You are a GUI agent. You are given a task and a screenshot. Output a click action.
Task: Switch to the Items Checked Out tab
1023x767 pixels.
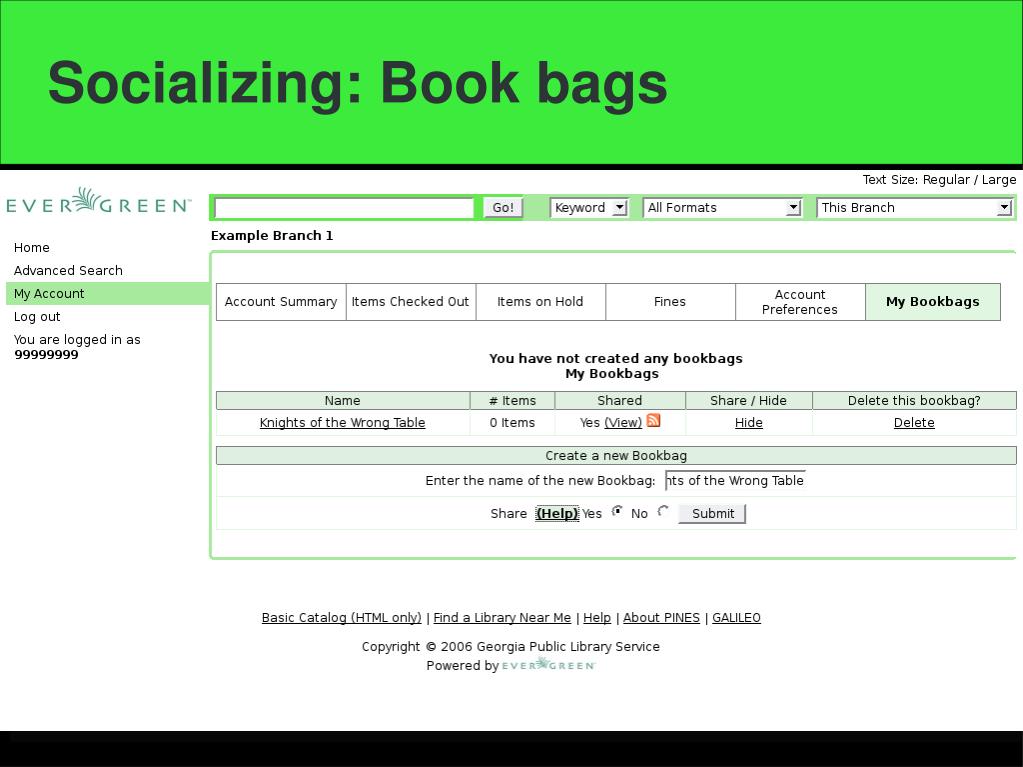click(410, 302)
